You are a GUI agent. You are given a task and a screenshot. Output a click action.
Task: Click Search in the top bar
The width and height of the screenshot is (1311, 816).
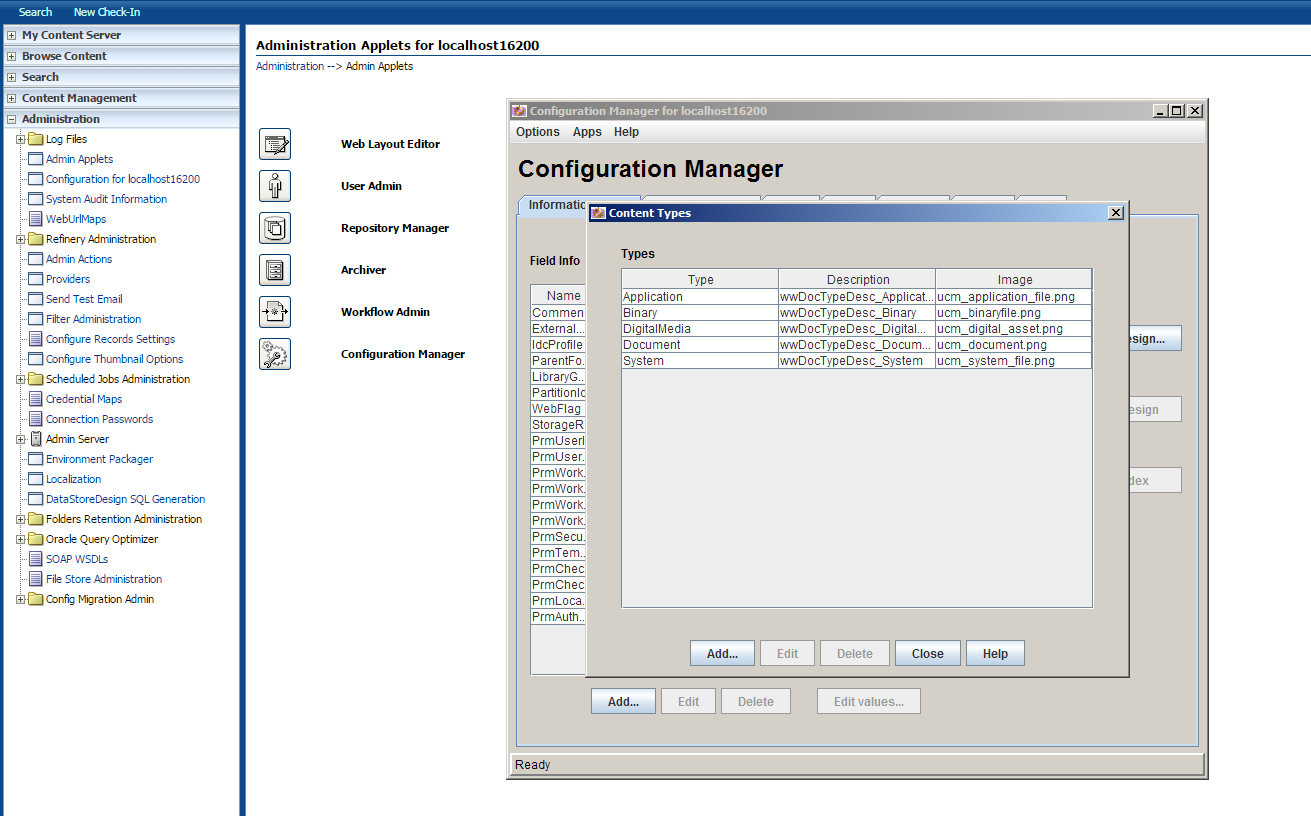tap(35, 12)
